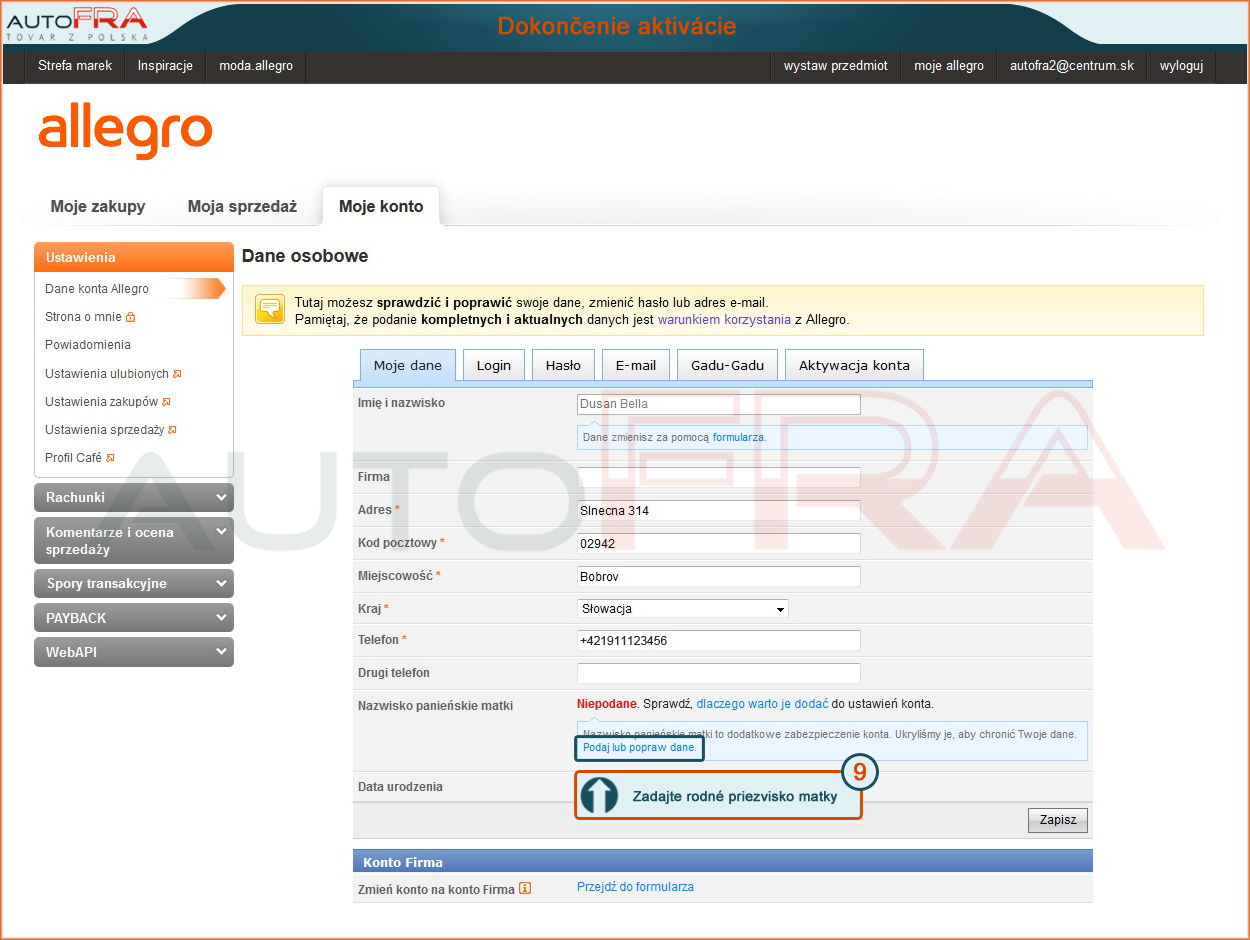Open Strona o mnie in sidebar
This screenshot has width=1250, height=940.
click(x=83, y=317)
